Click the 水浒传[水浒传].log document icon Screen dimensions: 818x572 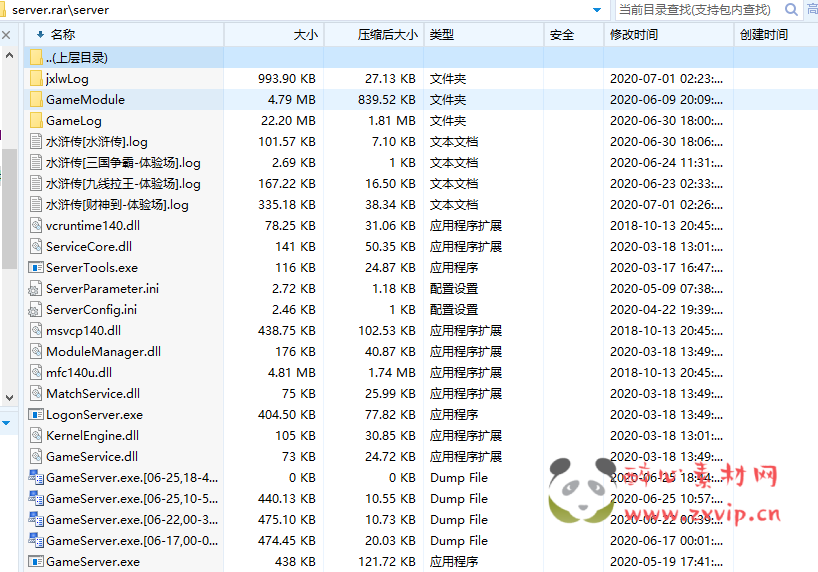(x=36, y=142)
